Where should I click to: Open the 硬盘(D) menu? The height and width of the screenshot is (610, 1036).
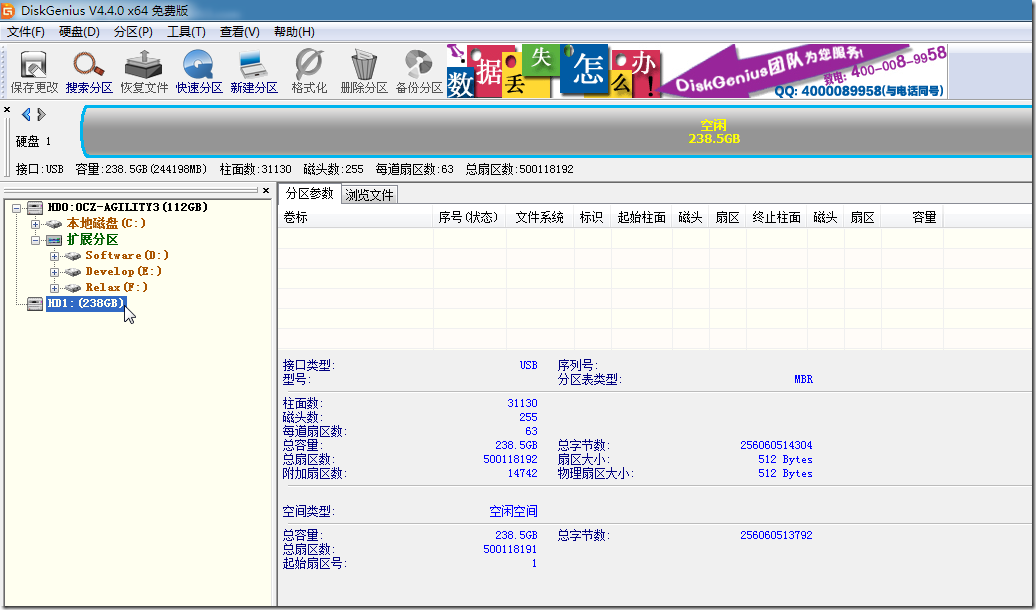(x=79, y=32)
